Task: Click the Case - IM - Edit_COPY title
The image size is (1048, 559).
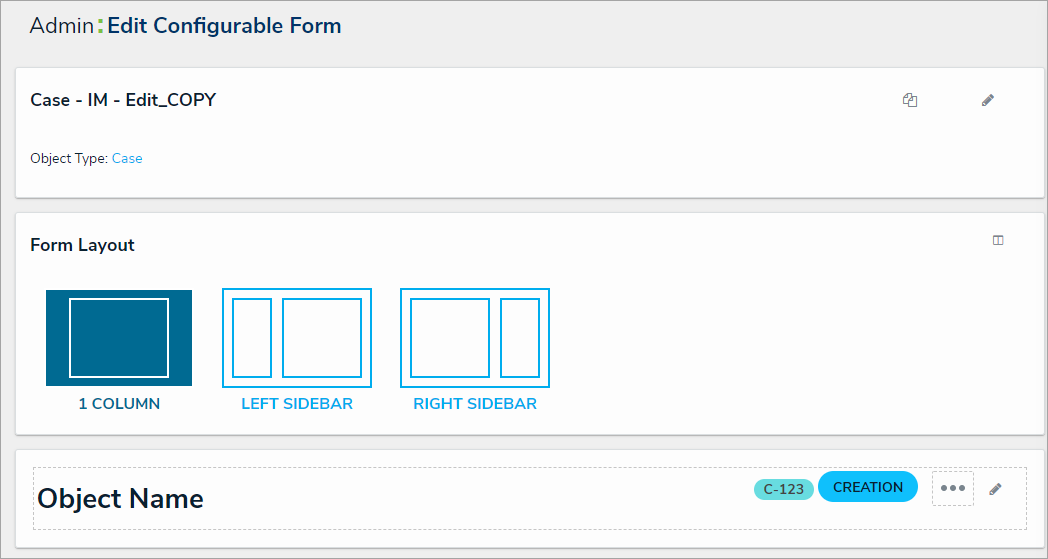Action: [123, 100]
